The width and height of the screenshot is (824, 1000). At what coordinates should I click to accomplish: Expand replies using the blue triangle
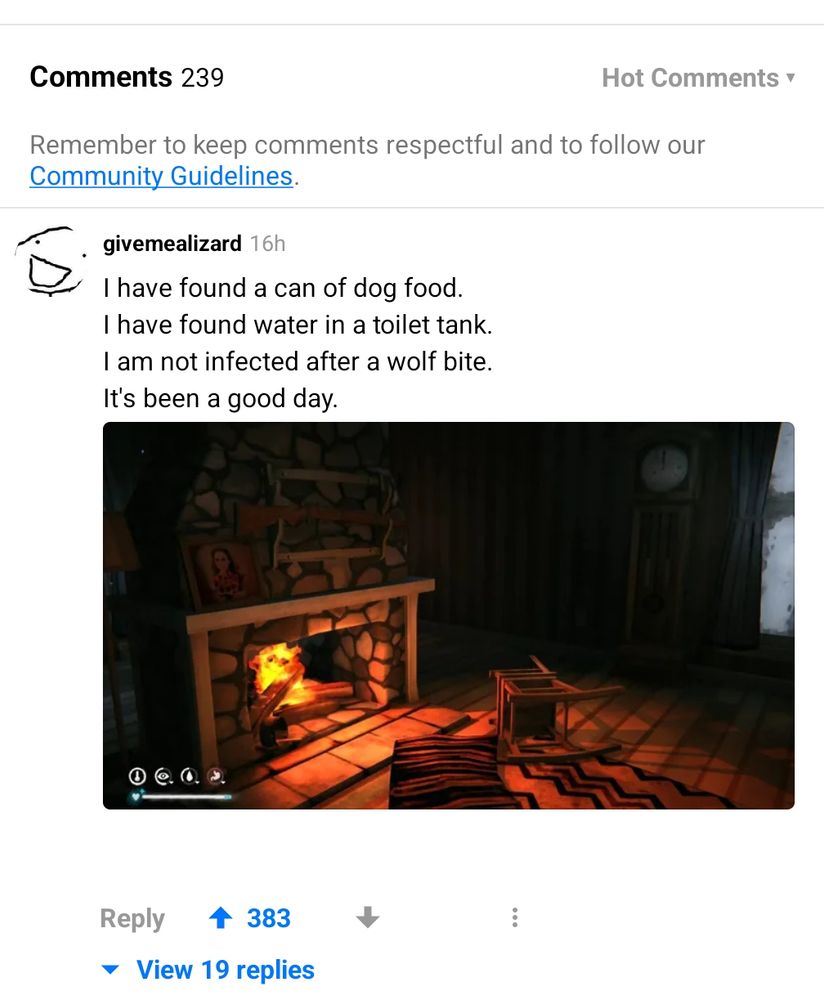(110, 970)
